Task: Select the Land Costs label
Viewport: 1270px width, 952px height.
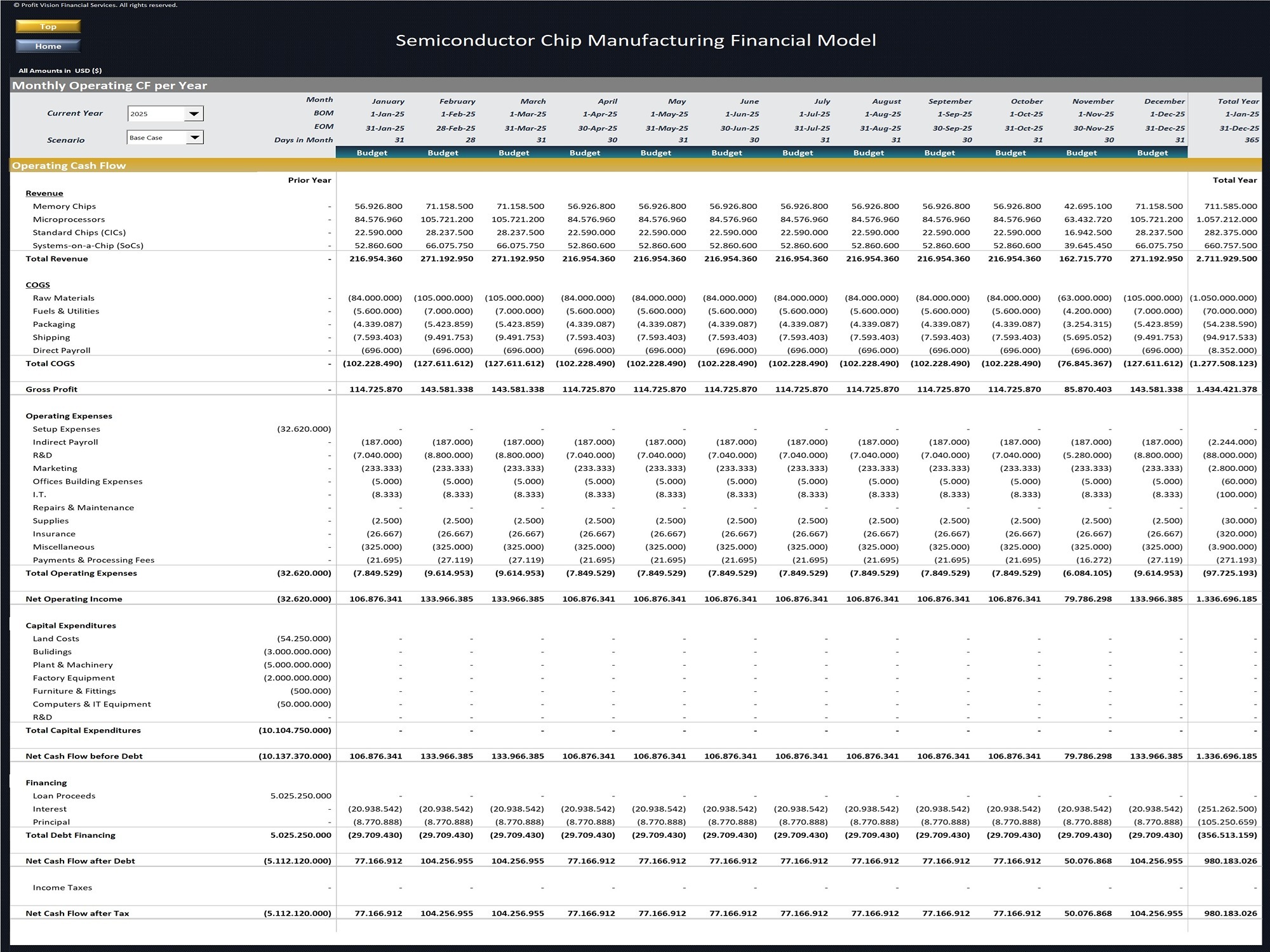Action: tap(56, 639)
